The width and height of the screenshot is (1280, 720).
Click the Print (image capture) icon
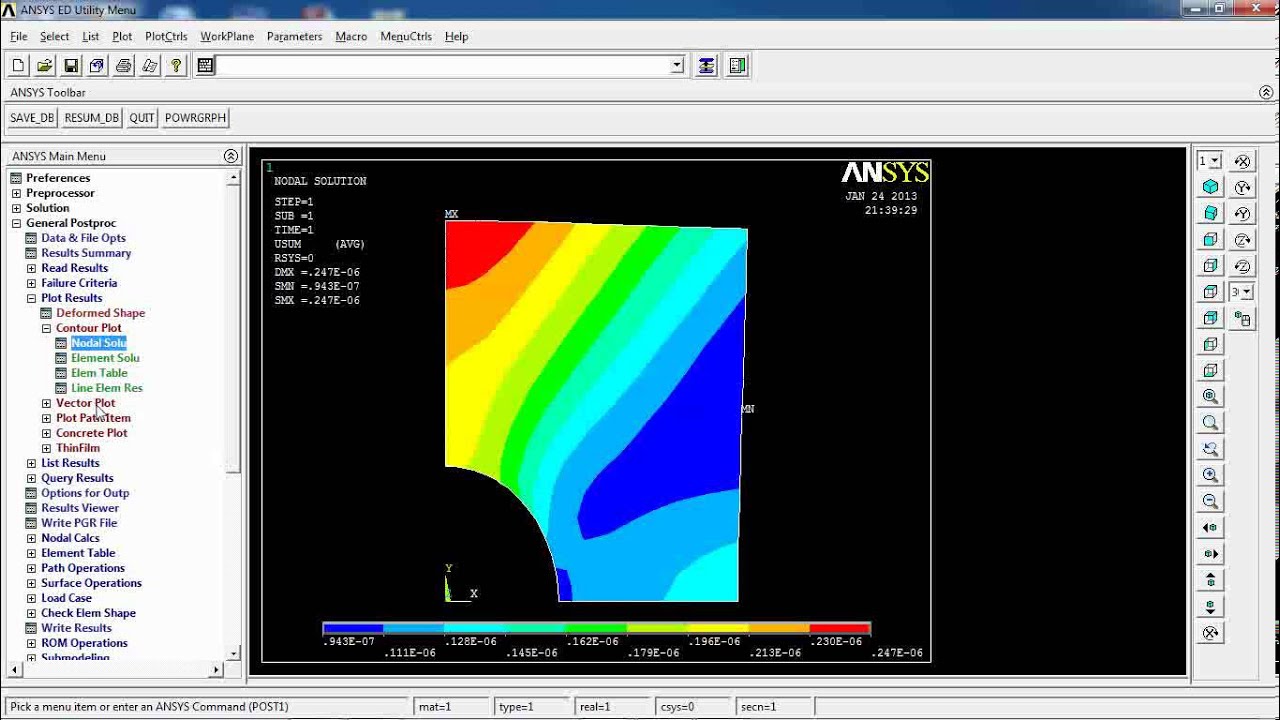tap(123, 66)
